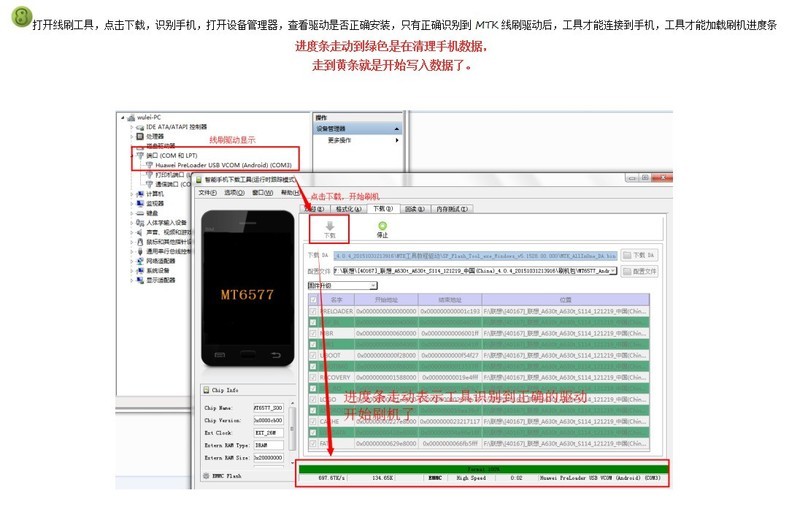Screen dimensions: 800x520
Task: Click the 监视器 monitor icon
Action: [x=140, y=204]
